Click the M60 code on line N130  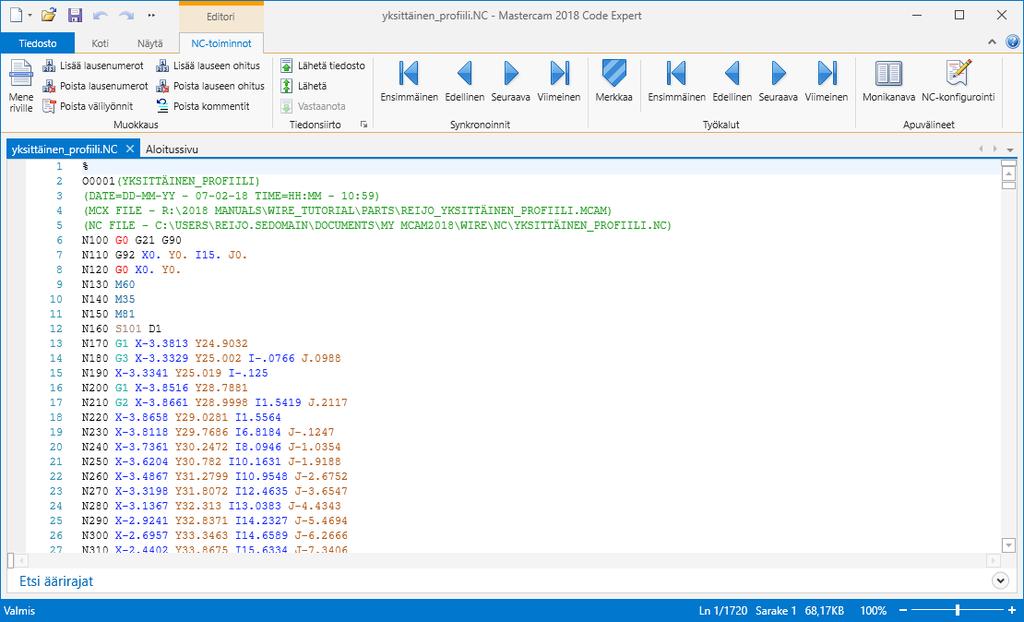click(x=125, y=284)
